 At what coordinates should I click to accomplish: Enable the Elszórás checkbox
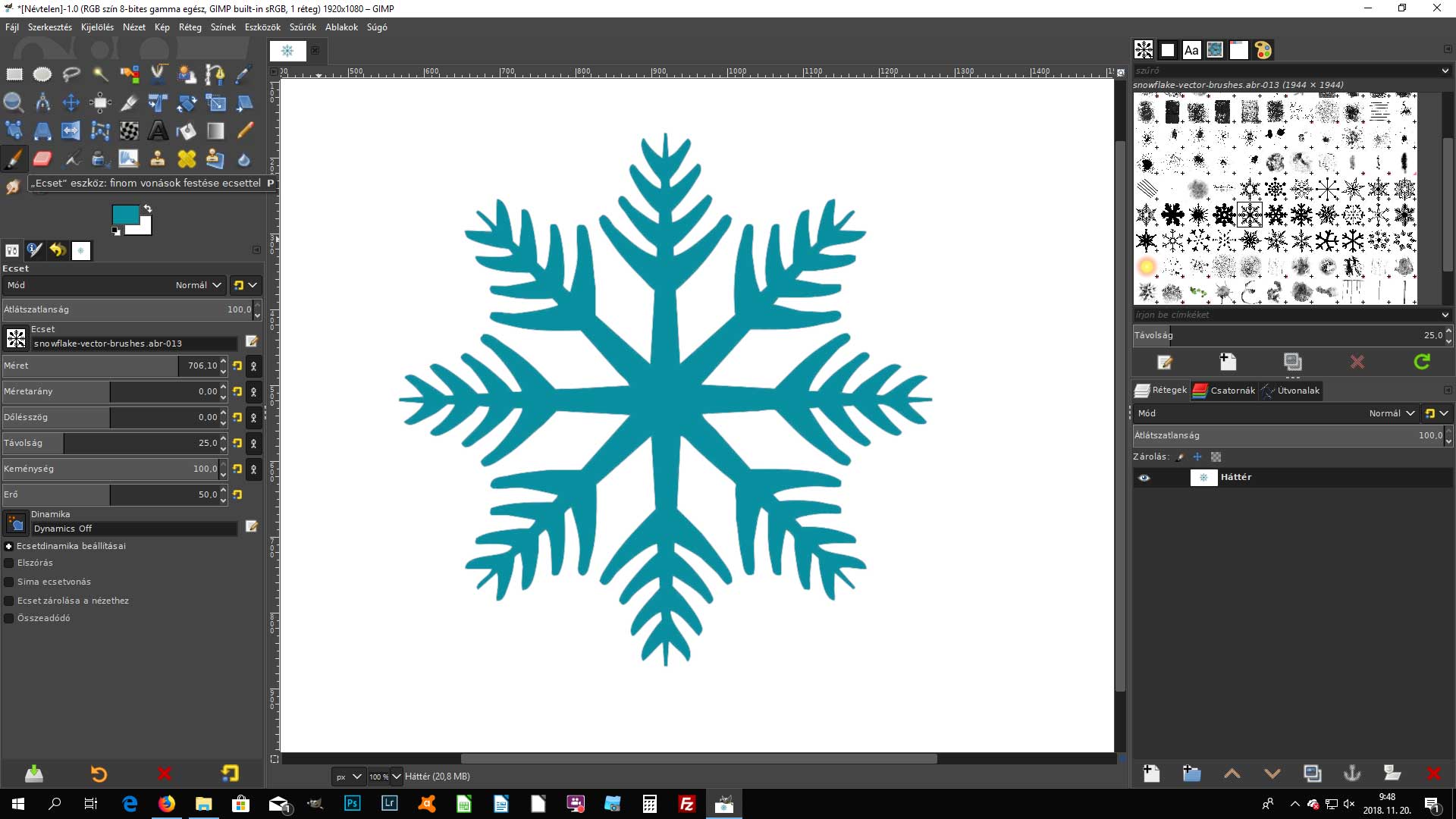(10, 563)
